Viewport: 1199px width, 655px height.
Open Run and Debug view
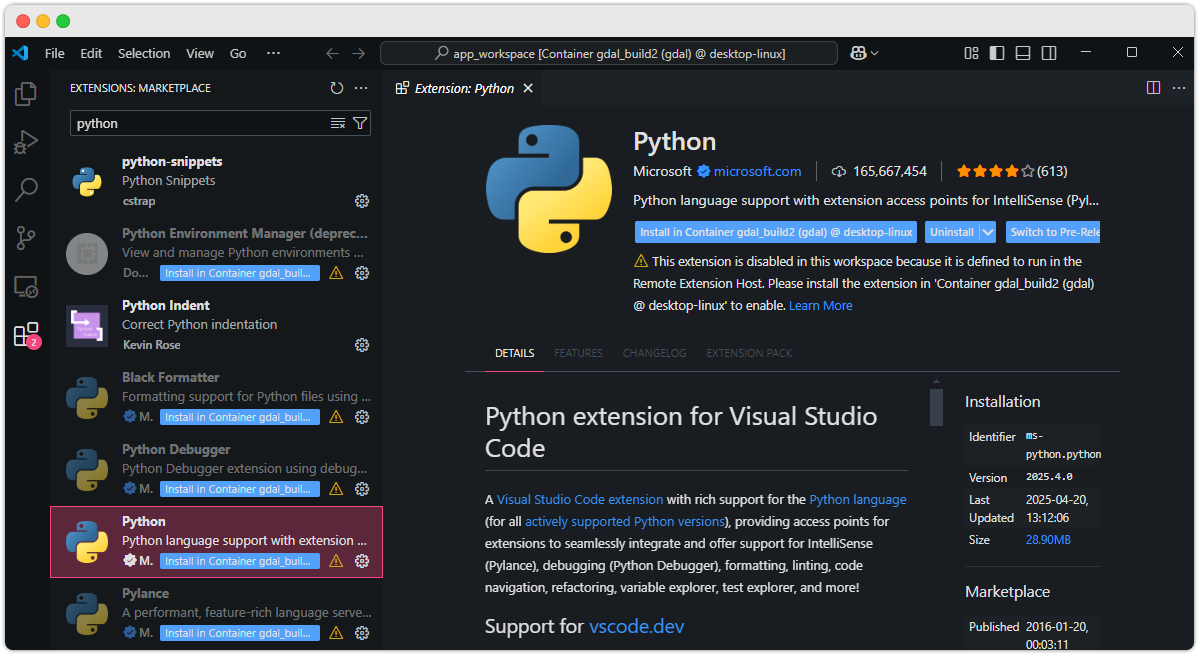pyautogui.click(x=26, y=142)
